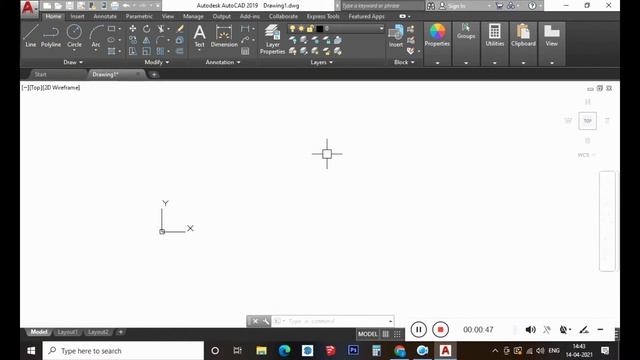This screenshot has height=360, width=640.
Task: Open the Utilities calculator panel
Action: pos(494,35)
